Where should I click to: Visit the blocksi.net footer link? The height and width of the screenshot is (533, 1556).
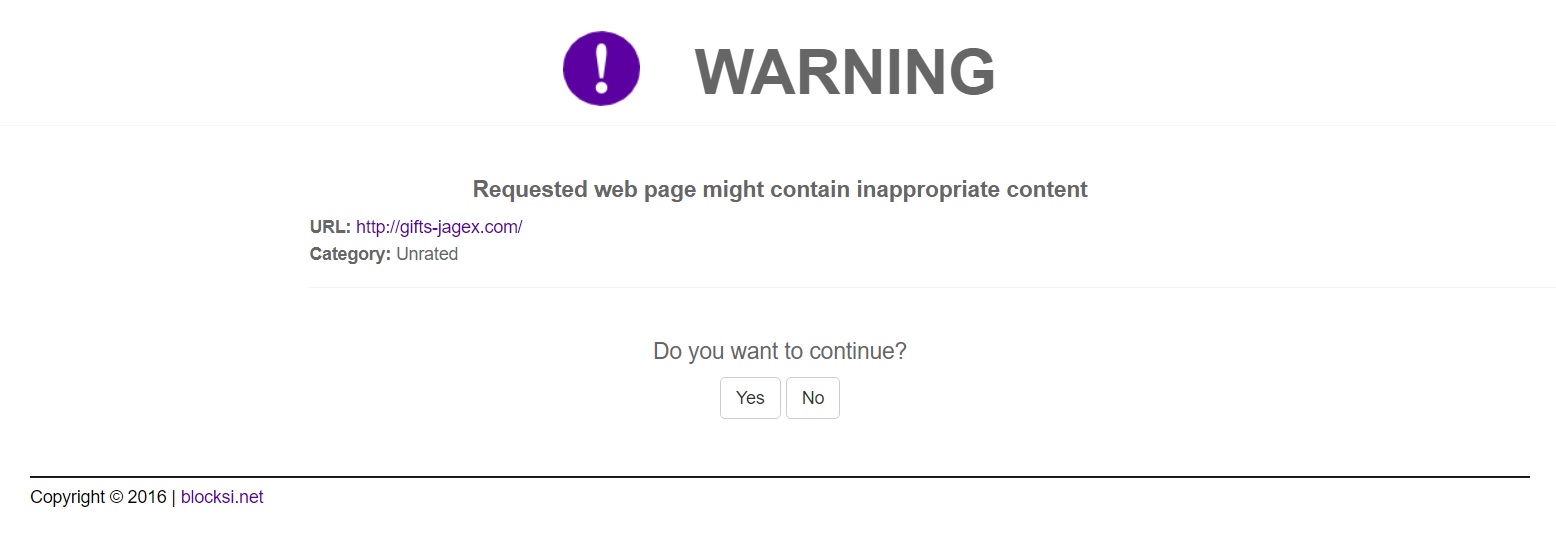coord(222,497)
